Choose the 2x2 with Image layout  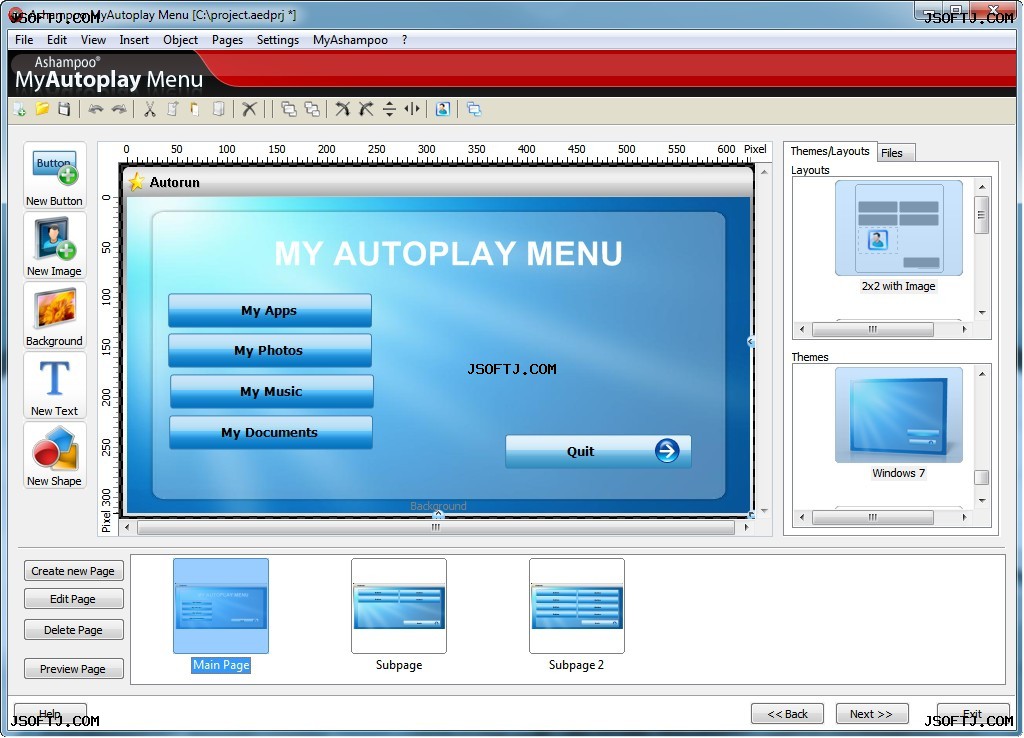pyautogui.click(x=899, y=228)
